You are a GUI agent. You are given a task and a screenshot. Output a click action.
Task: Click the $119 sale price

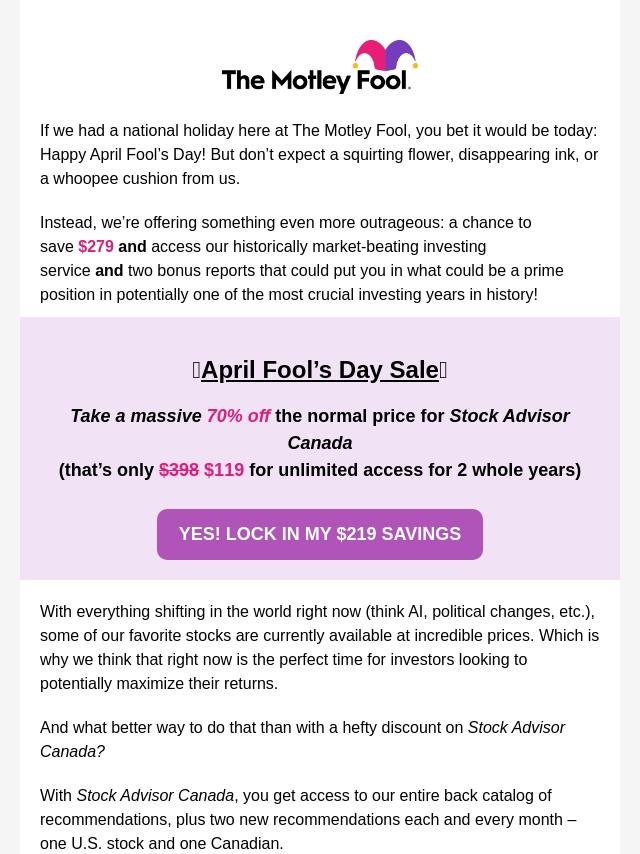tap(224, 470)
